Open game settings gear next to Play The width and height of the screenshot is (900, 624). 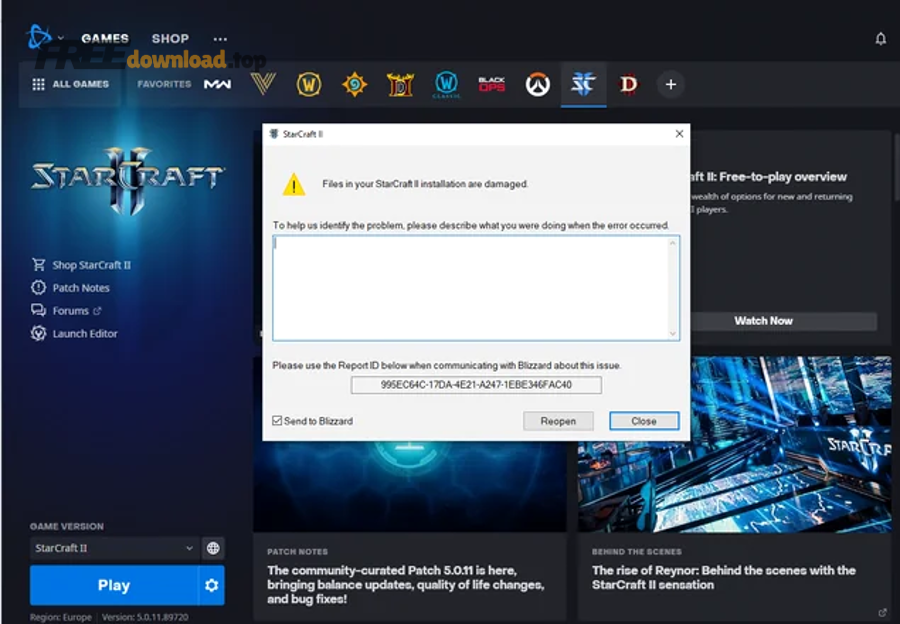211,585
